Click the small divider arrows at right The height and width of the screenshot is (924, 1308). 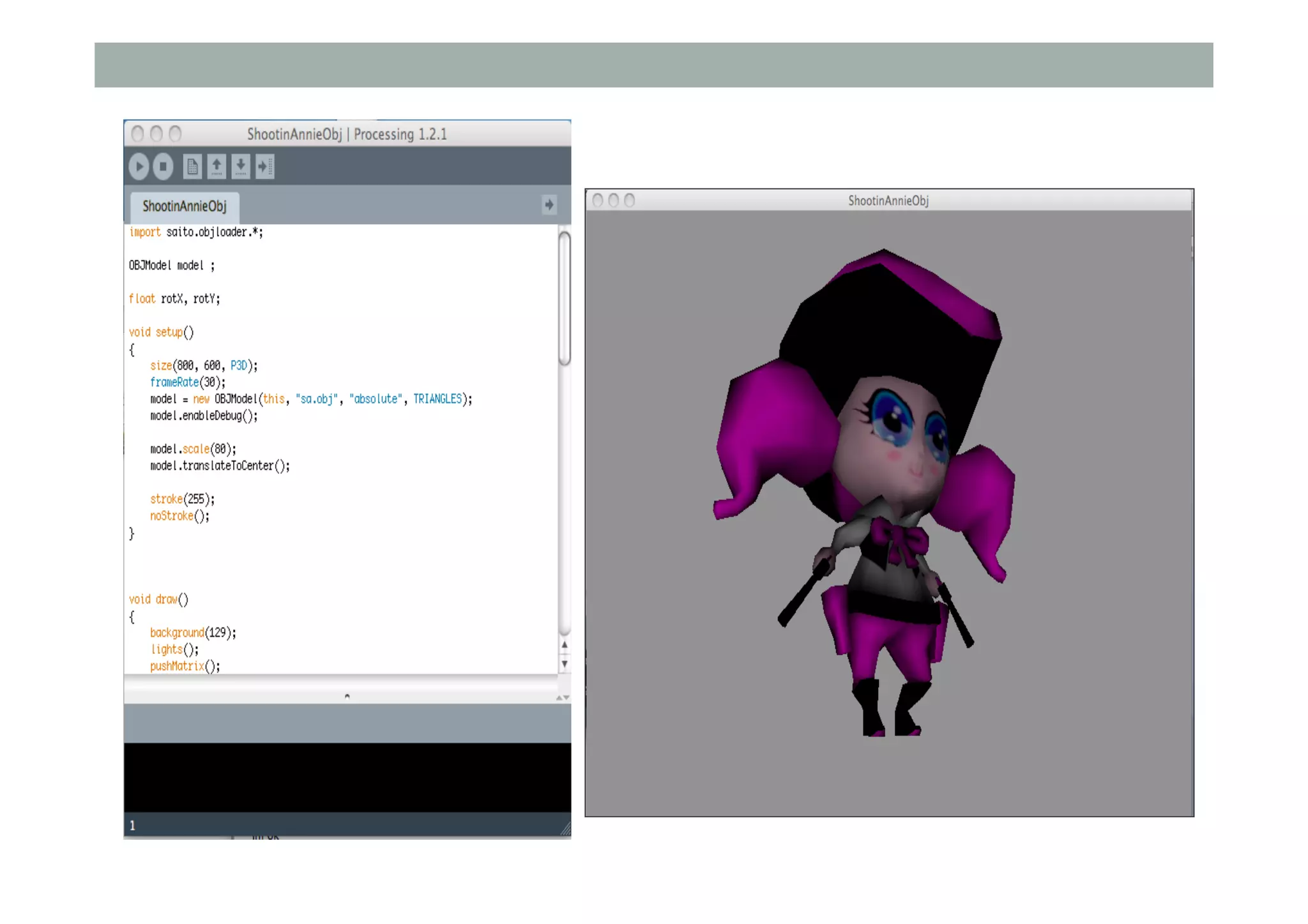[x=562, y=697]
